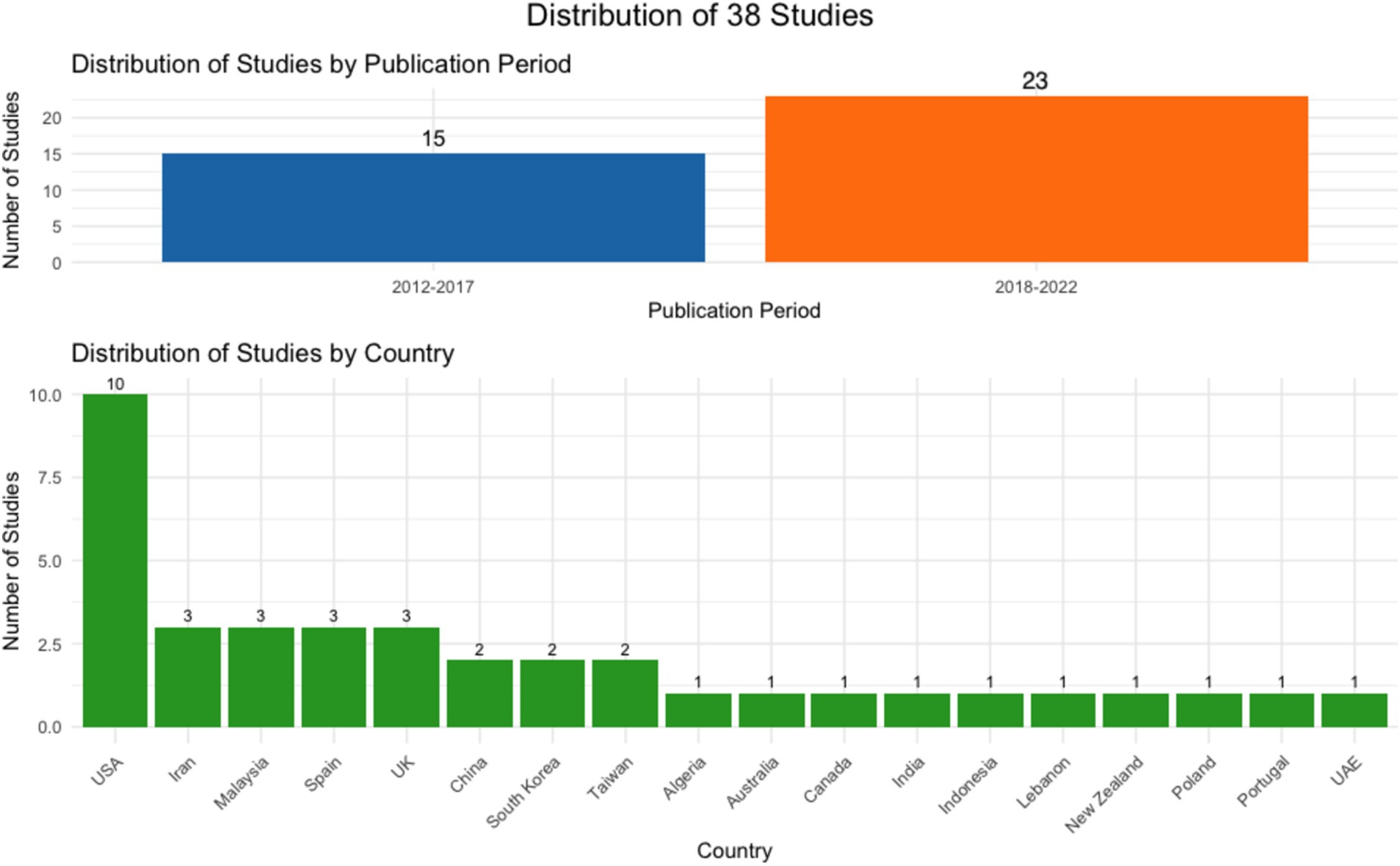Screen dimensions: 1400x866
Task: Click the Algeria bar
Action: point(698,710)
